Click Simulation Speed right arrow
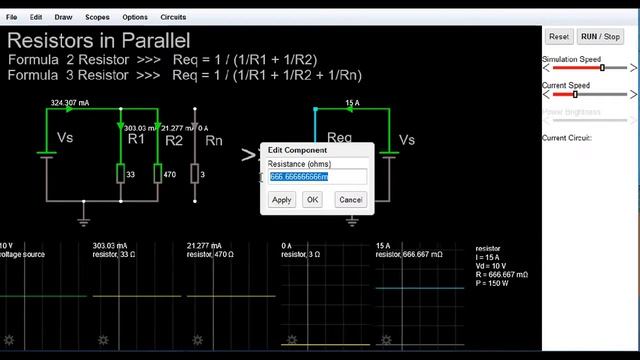Viewport: 640px width, 360px height. (x=633, y=68)
